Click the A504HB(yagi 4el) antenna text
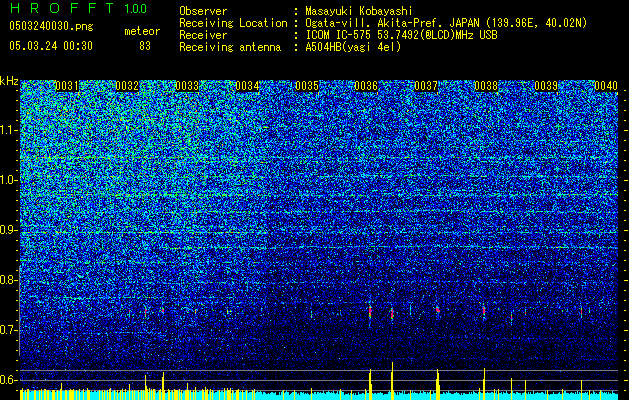The height and width of the screenshot is (400, 629). tap(353, 47)
